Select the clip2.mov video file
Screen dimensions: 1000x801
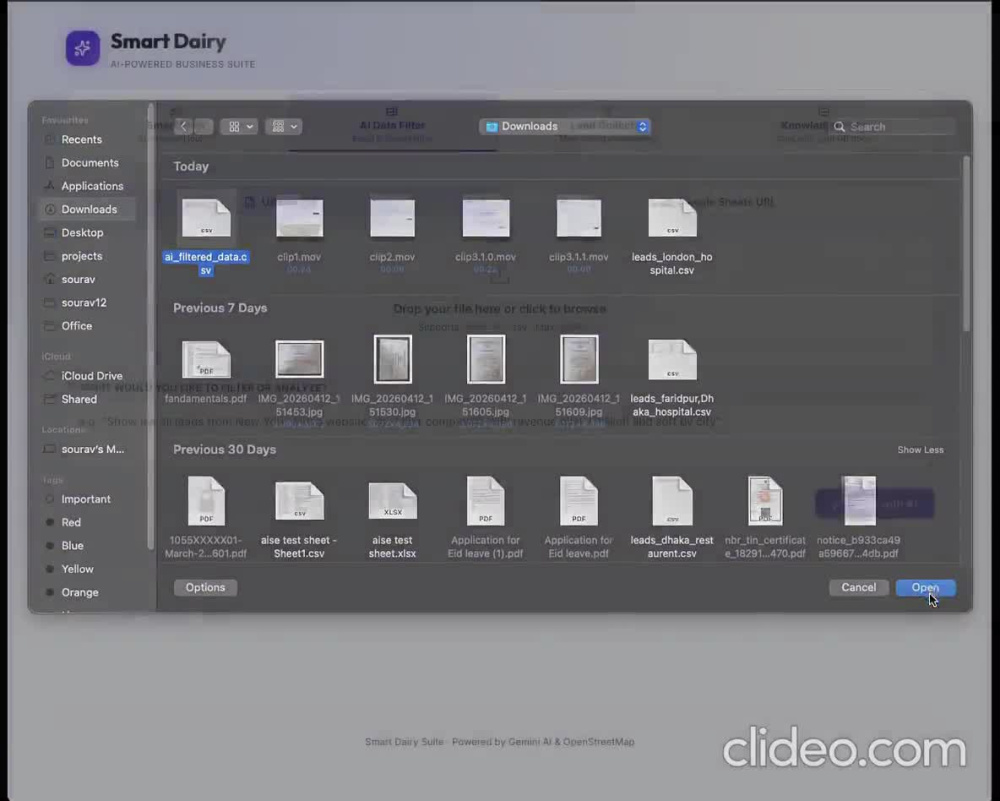392,217
